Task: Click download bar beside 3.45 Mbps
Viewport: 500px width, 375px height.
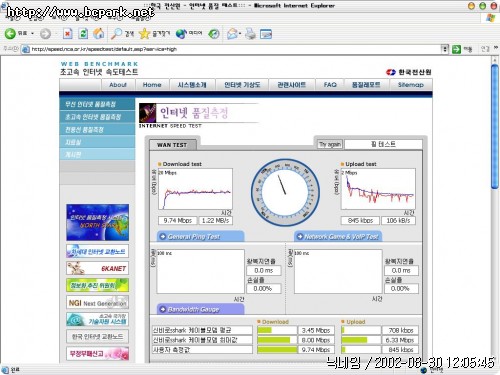Action: click(277, 330)
